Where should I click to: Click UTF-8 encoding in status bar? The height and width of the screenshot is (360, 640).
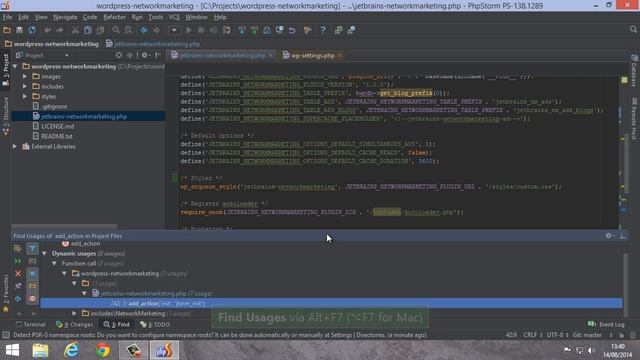click(x=558, y=335)
